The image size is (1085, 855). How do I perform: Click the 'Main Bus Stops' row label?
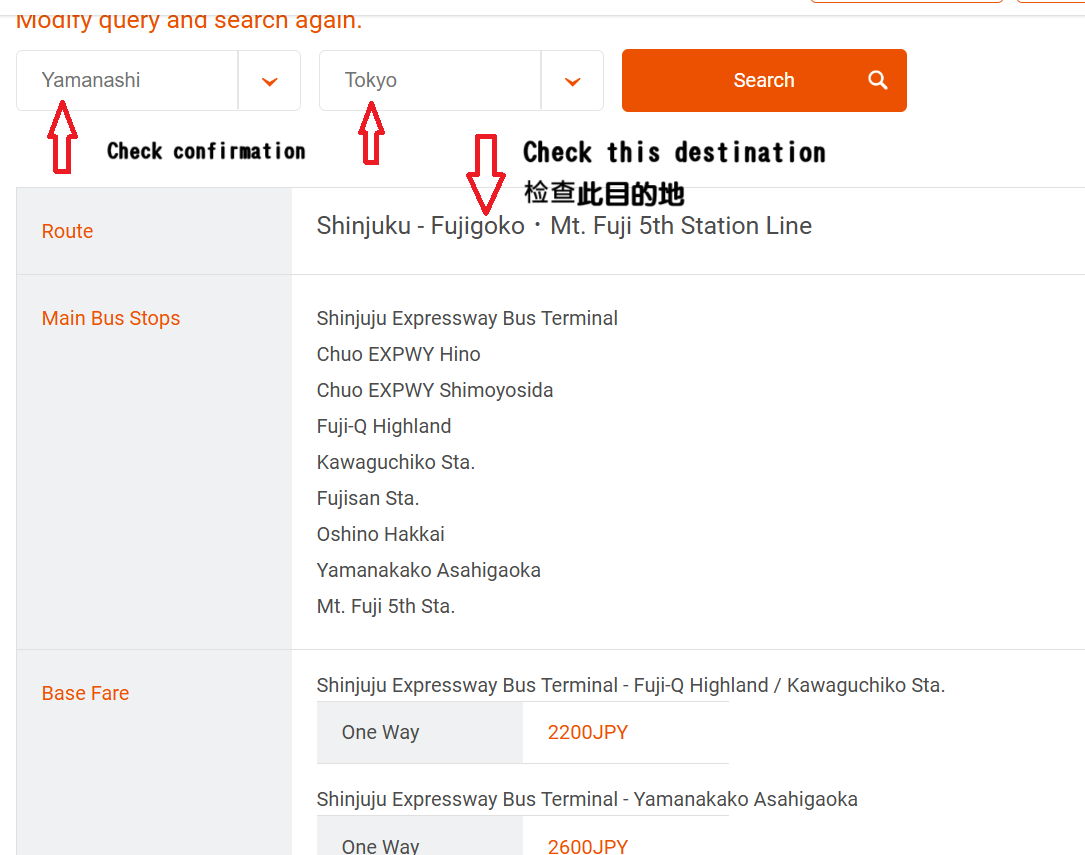pyautogui.click(x=111, y=318)
